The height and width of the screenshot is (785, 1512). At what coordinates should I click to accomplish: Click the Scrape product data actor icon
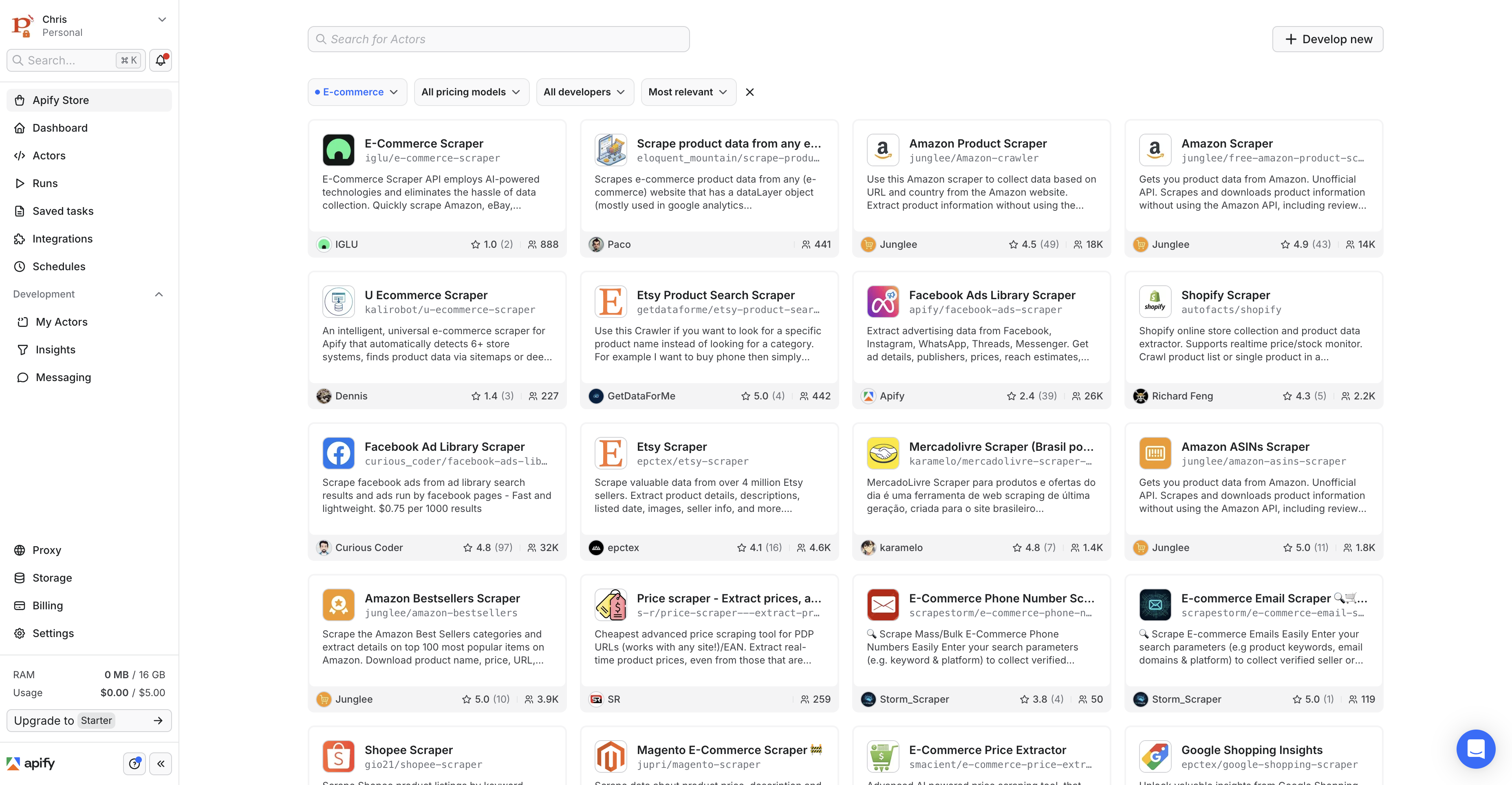pos(611,150)
